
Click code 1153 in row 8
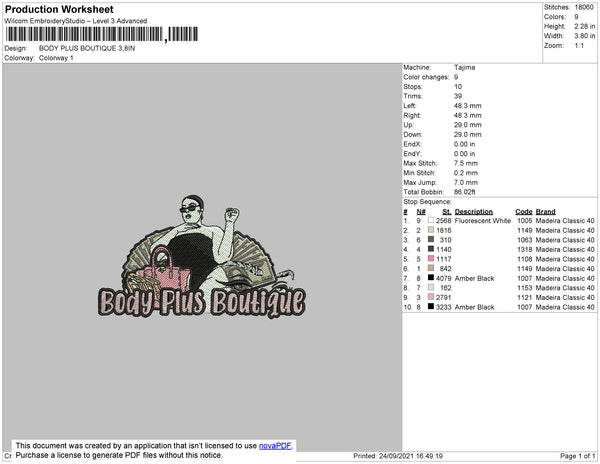(x=525, y=288)
